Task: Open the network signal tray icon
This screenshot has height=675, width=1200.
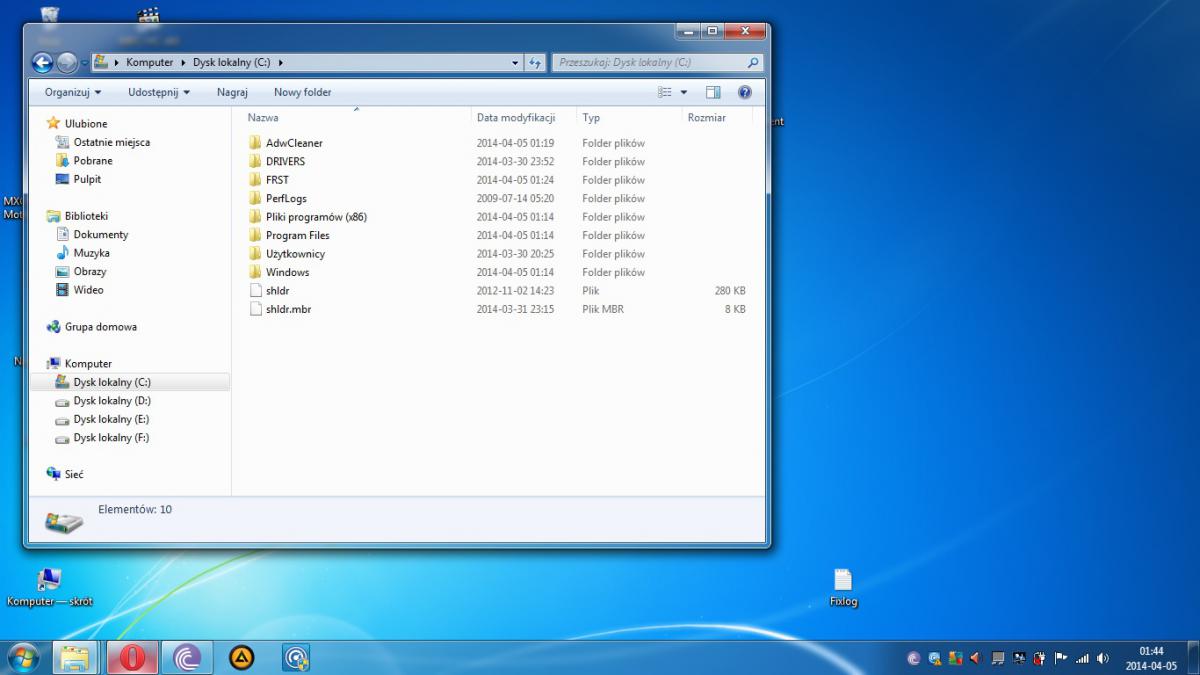Action: (1082, 658)
